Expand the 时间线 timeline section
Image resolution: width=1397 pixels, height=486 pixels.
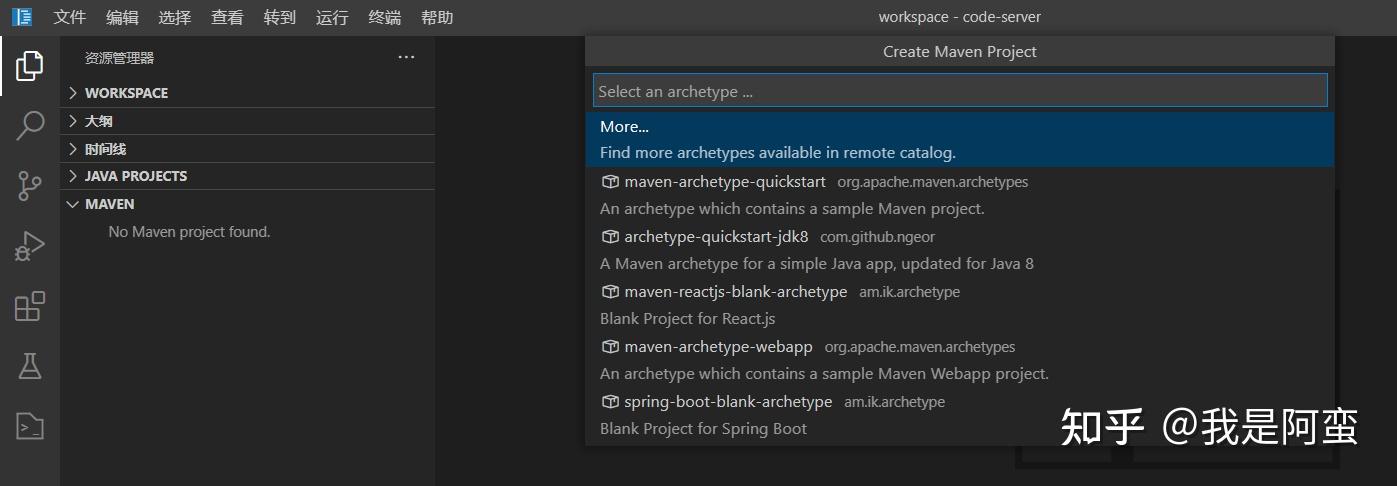point(248,149)
